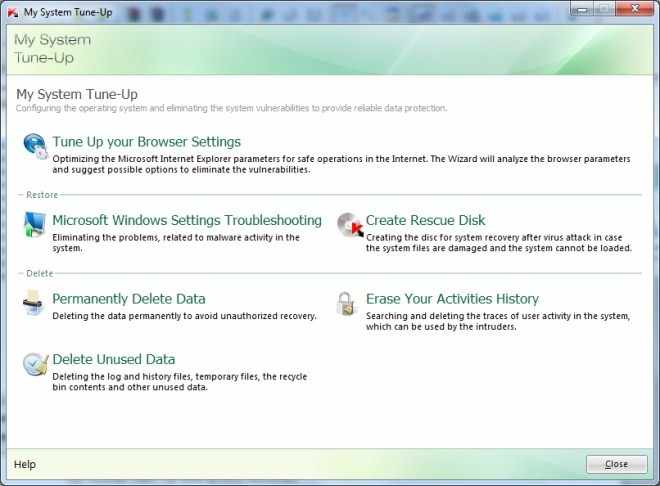Open Permanently Delete Data
This screenshot has width=660, height=486.
point(129,299)
